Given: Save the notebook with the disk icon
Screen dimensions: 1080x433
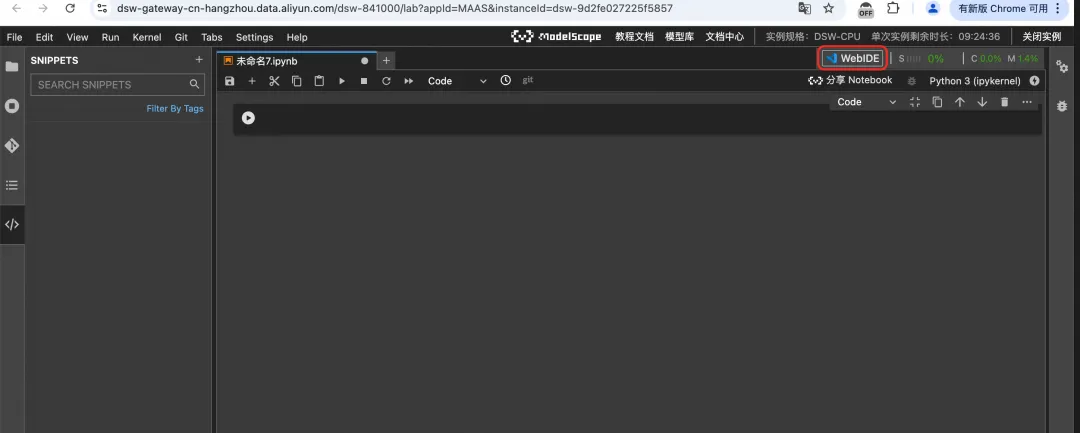Looking at the screenshot, I should (x=229, y=81).
